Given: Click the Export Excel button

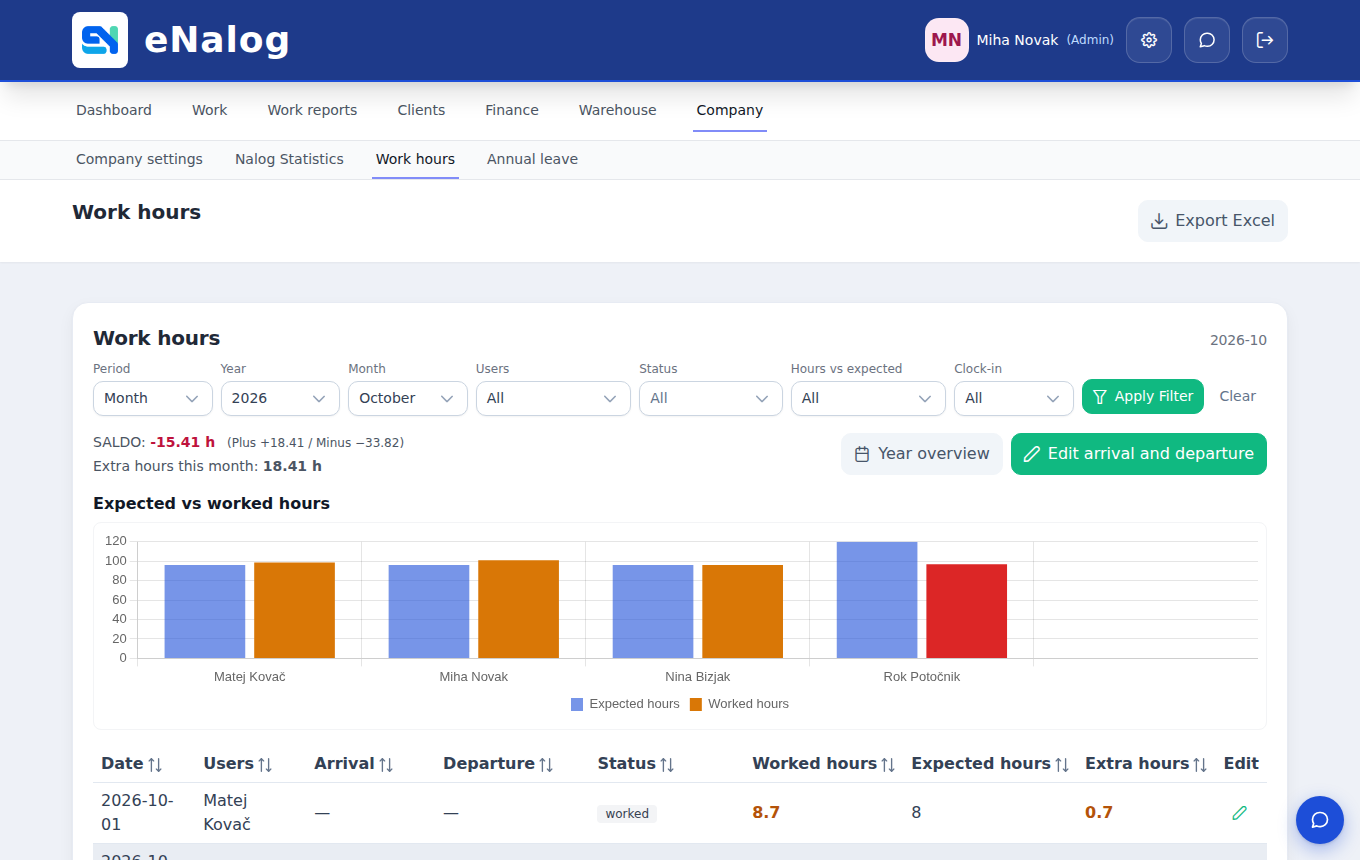Looking at the screenshot, I should (1213, 221).
